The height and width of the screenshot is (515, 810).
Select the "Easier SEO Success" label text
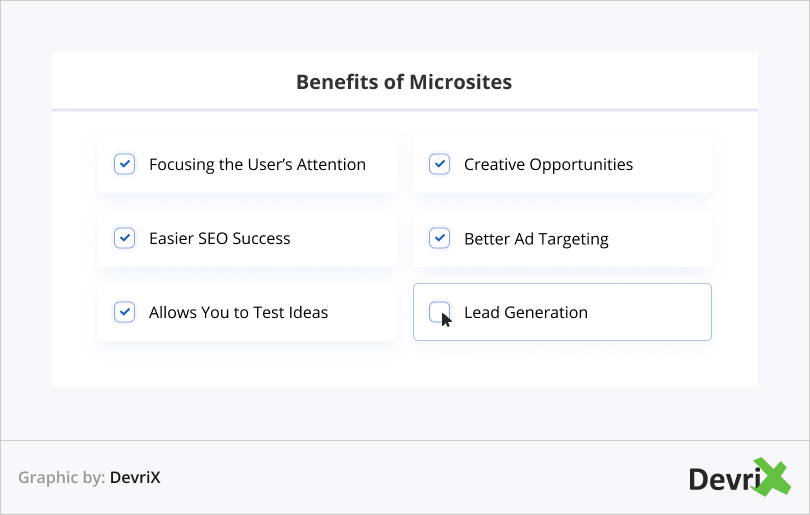point(219,238)
